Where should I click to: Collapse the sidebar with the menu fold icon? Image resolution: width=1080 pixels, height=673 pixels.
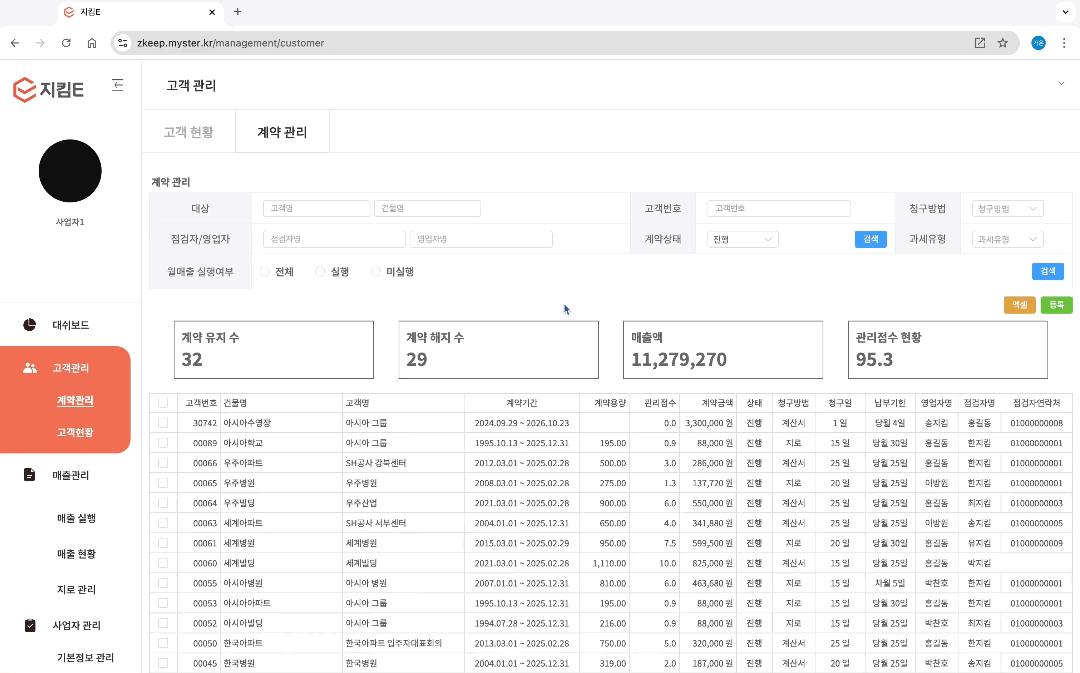117,86
